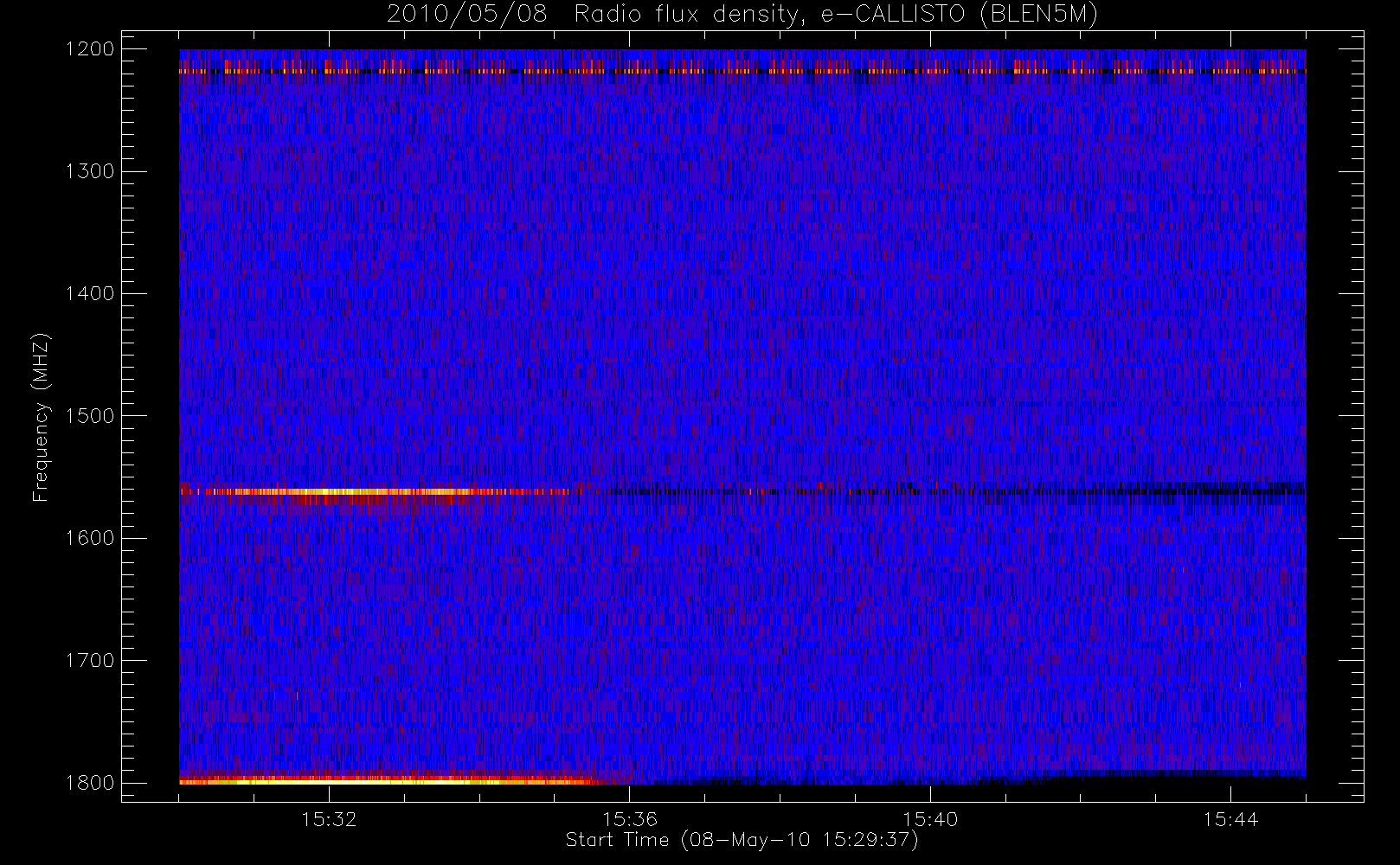Click the 1700 frequency tick label
Image resolution: width=1400 pixels, height=865 pixels.
tap(90, 661)
